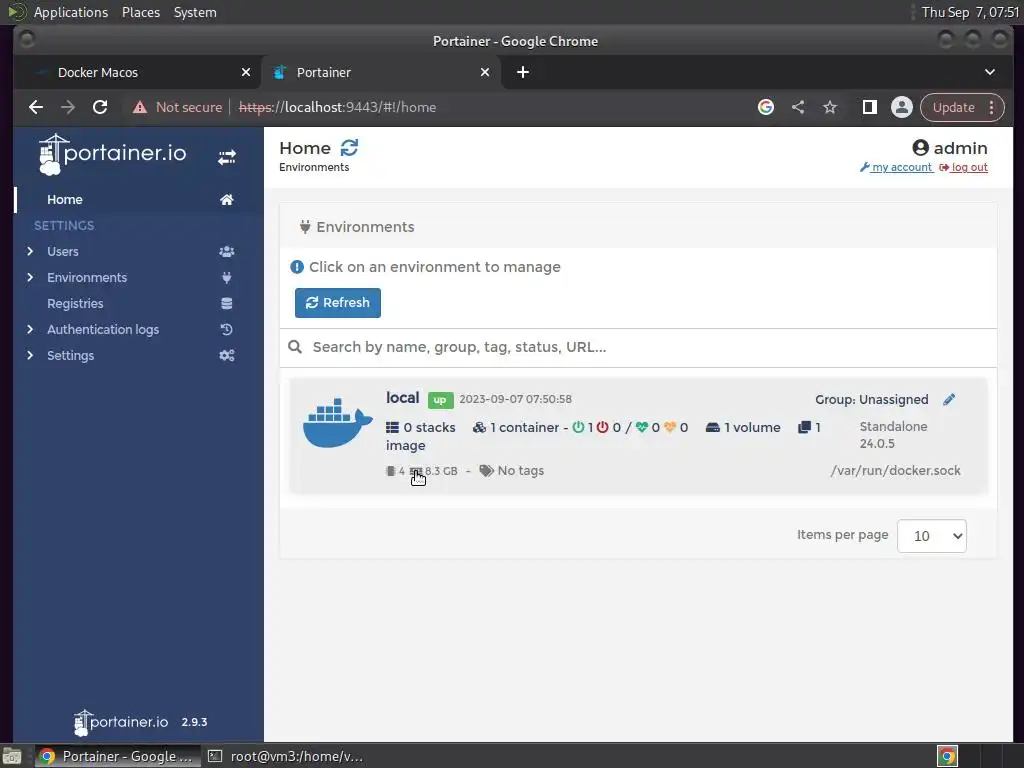Image resolution: width=1024 pixels, height=768 pixels.
Task: Click Portainer - Google Chrome taskbar item
Action: [118, 756]
